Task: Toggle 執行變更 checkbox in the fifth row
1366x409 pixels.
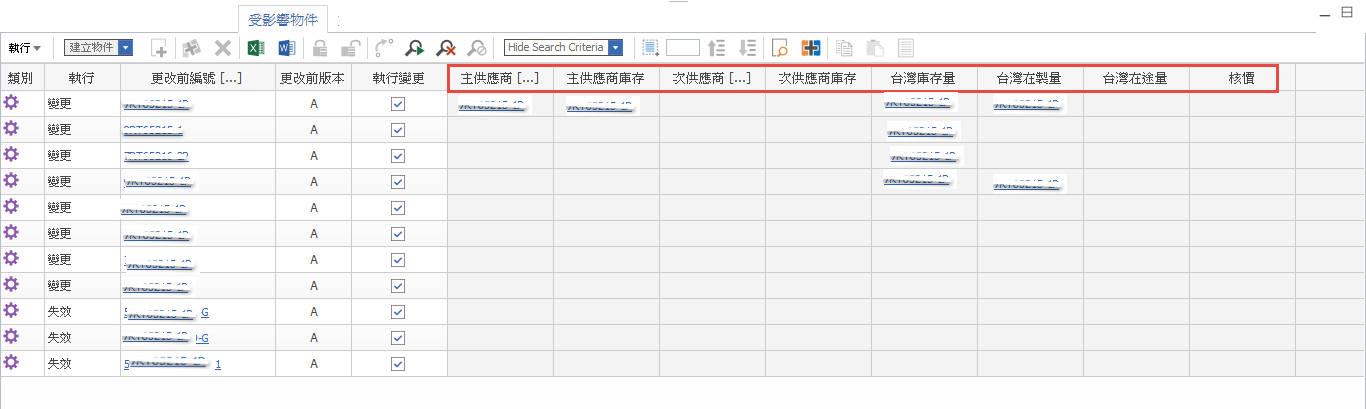Action: pos(398,207)
